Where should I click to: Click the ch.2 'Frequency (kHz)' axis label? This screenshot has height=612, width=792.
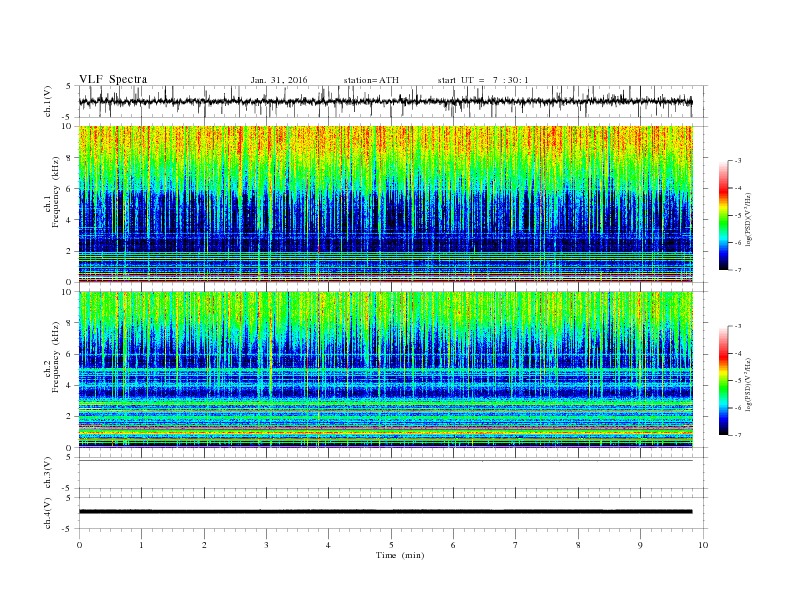[55, 358]
